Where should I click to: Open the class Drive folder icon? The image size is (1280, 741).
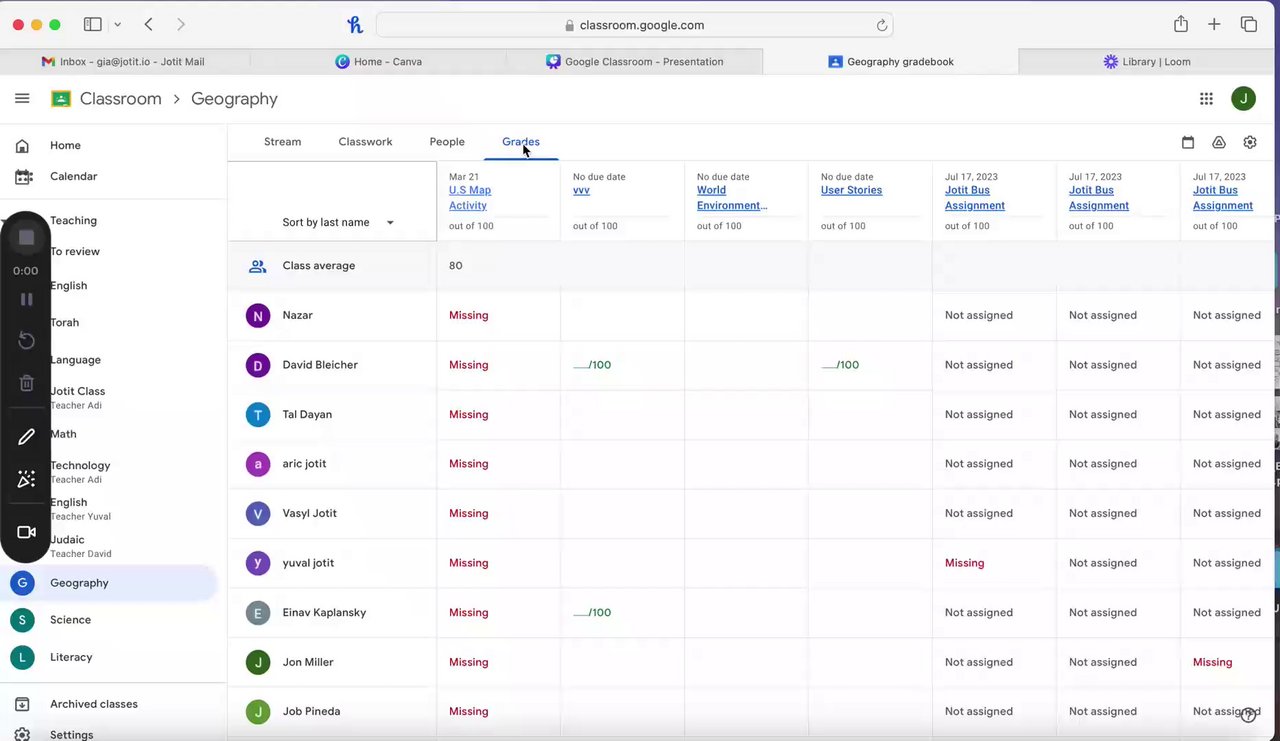[x=1219, y=143]
